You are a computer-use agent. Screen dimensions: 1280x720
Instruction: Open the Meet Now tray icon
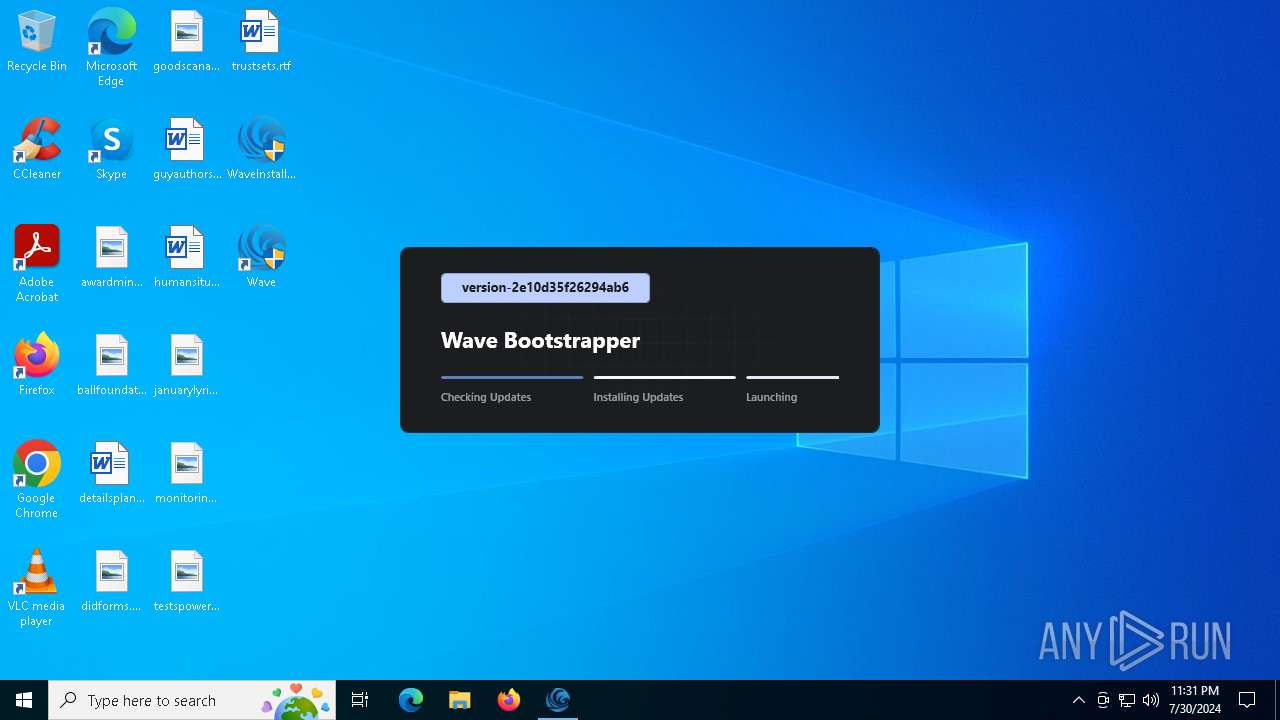tap(1103, 700)
